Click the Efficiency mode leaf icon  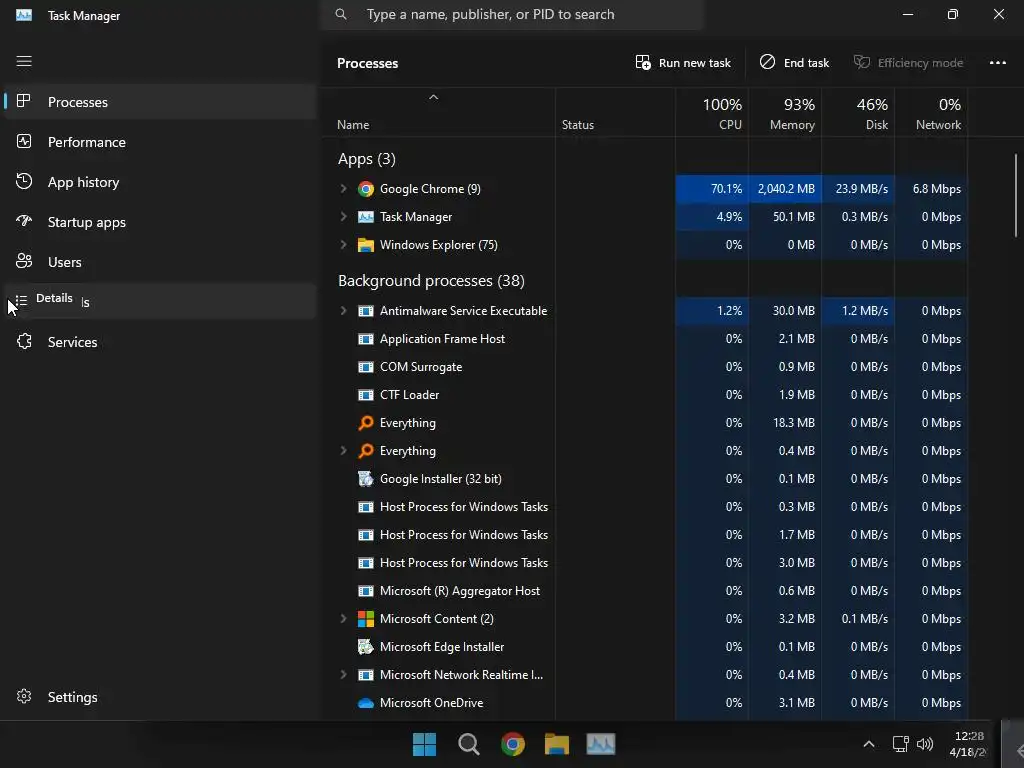pyautogui.click(x=862, y=62)
